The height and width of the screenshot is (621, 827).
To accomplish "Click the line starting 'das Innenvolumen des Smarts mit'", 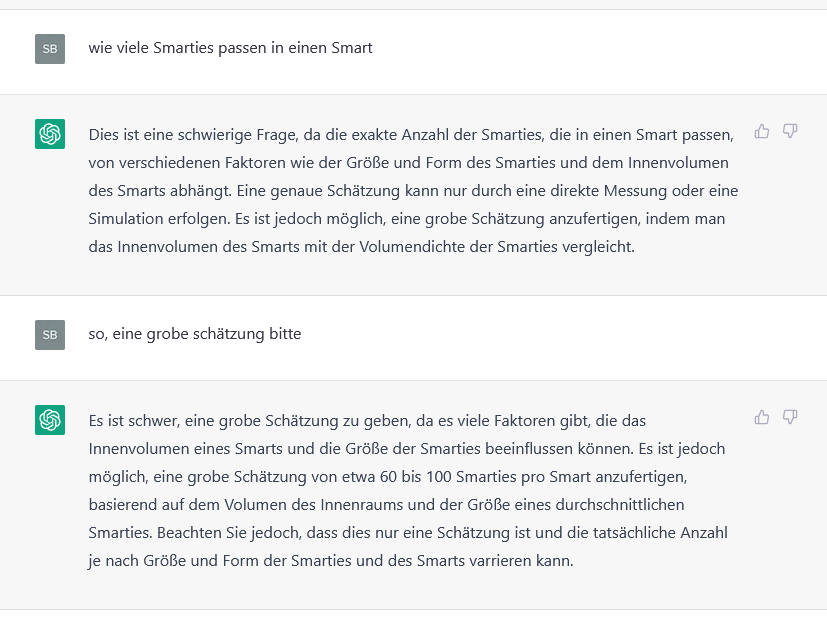I will pyautogui.click(x=361, y=247).
